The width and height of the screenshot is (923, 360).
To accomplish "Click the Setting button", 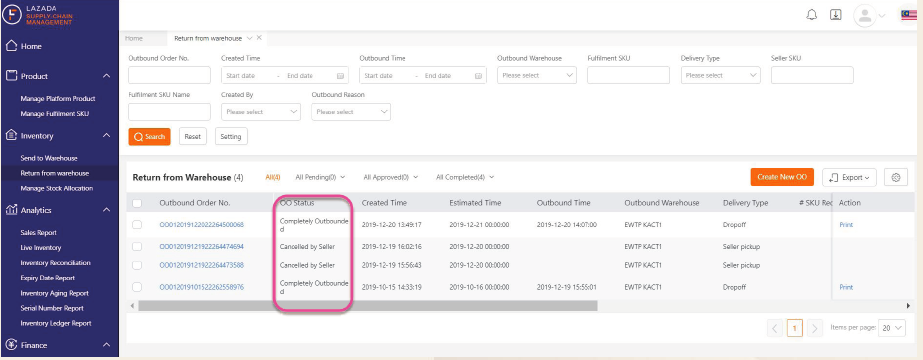I will [231, 136].
